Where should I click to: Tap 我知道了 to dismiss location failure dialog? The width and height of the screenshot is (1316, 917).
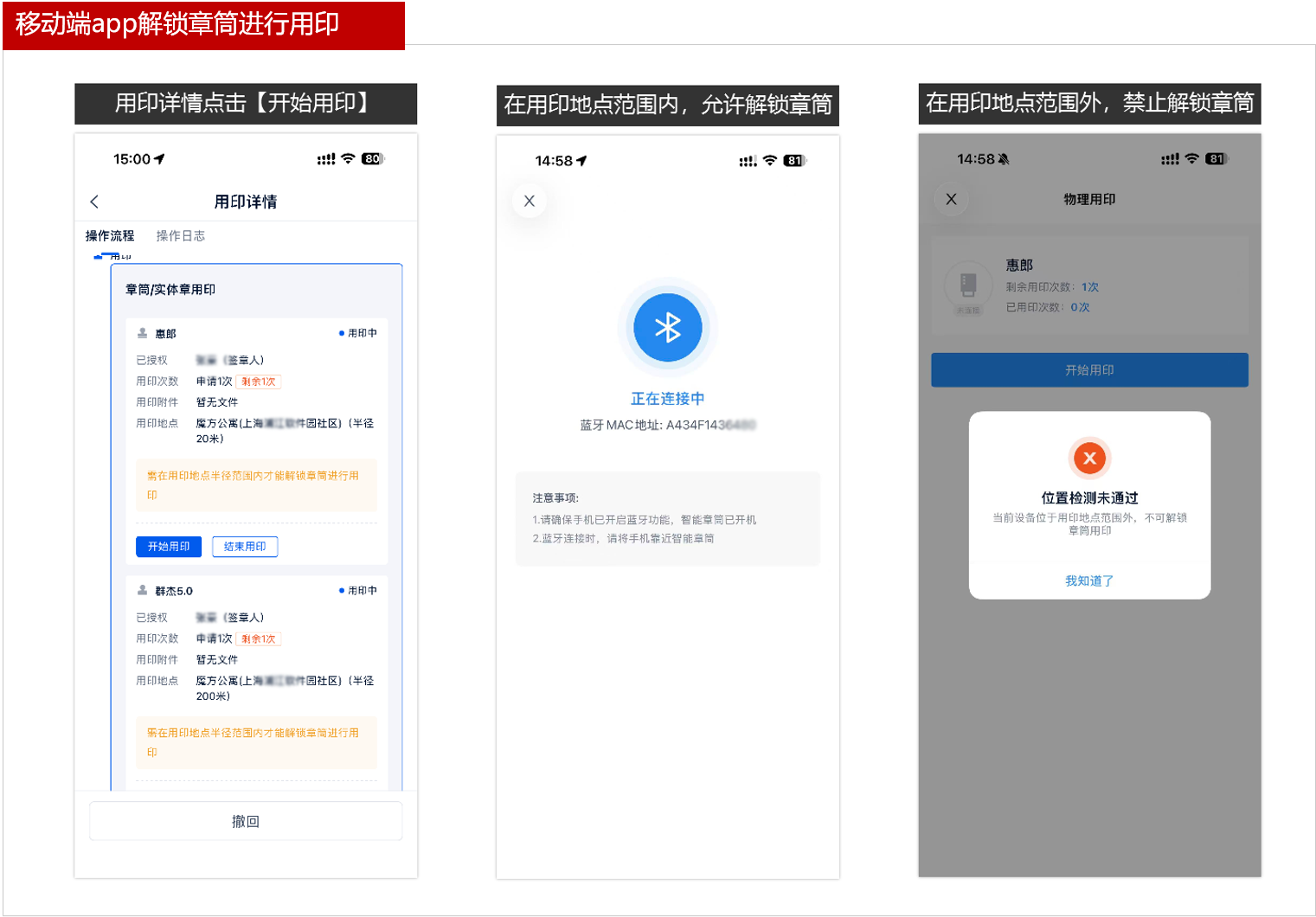(x=1089, y=580)
